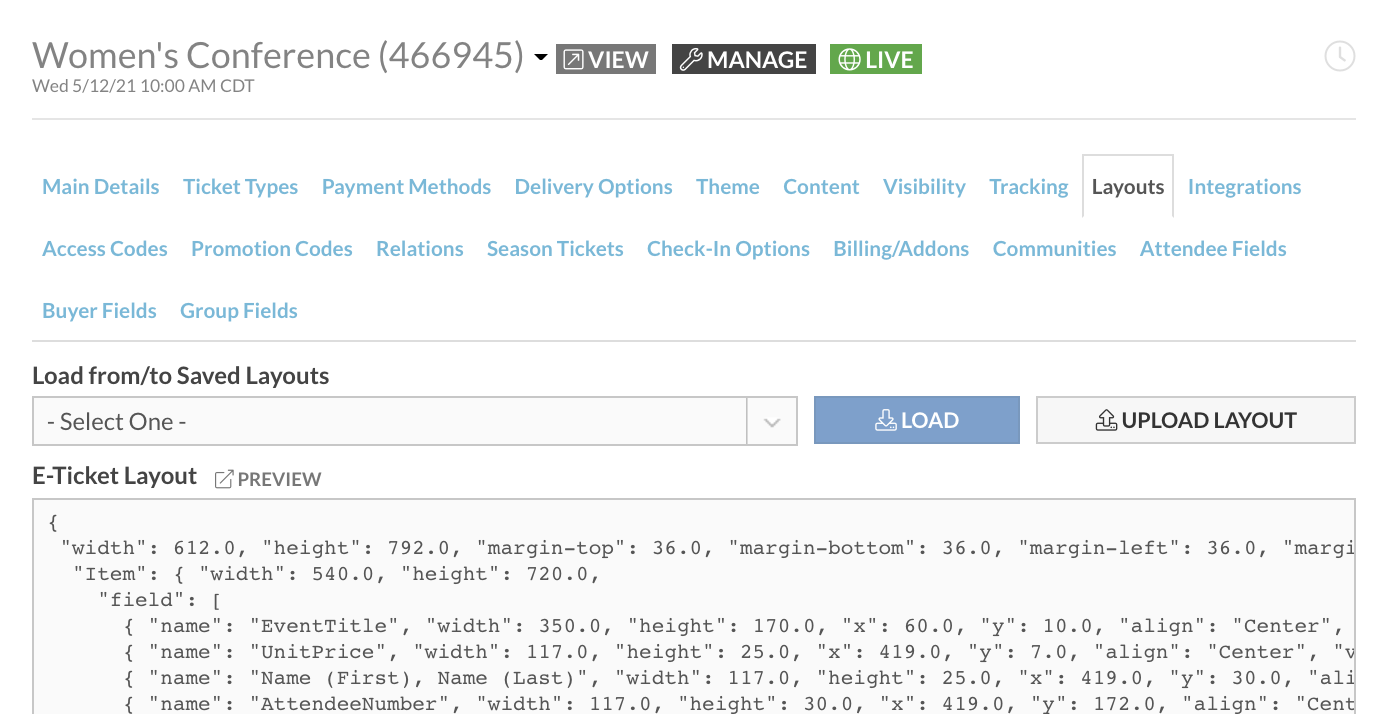This screenshot has height=714, width=1384.
Task: Select the active Layouts tab
Action: [x=1128, y=187]
